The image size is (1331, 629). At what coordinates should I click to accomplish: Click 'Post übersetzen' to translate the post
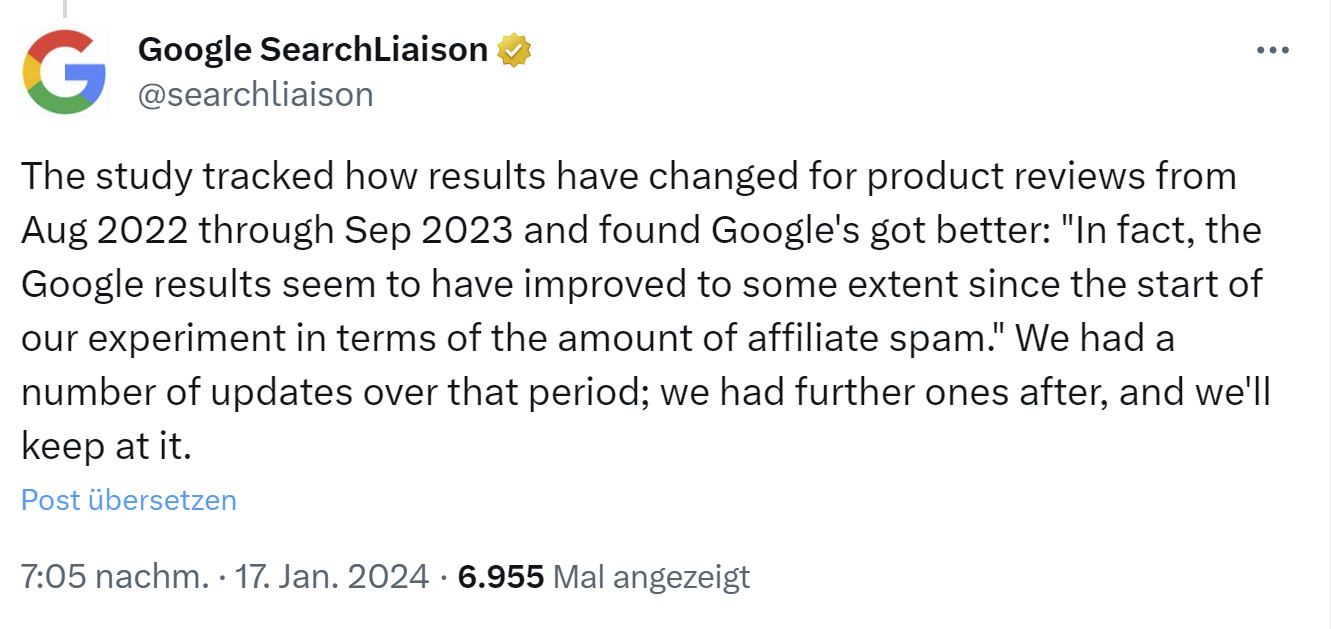click(x=128, y=500)
